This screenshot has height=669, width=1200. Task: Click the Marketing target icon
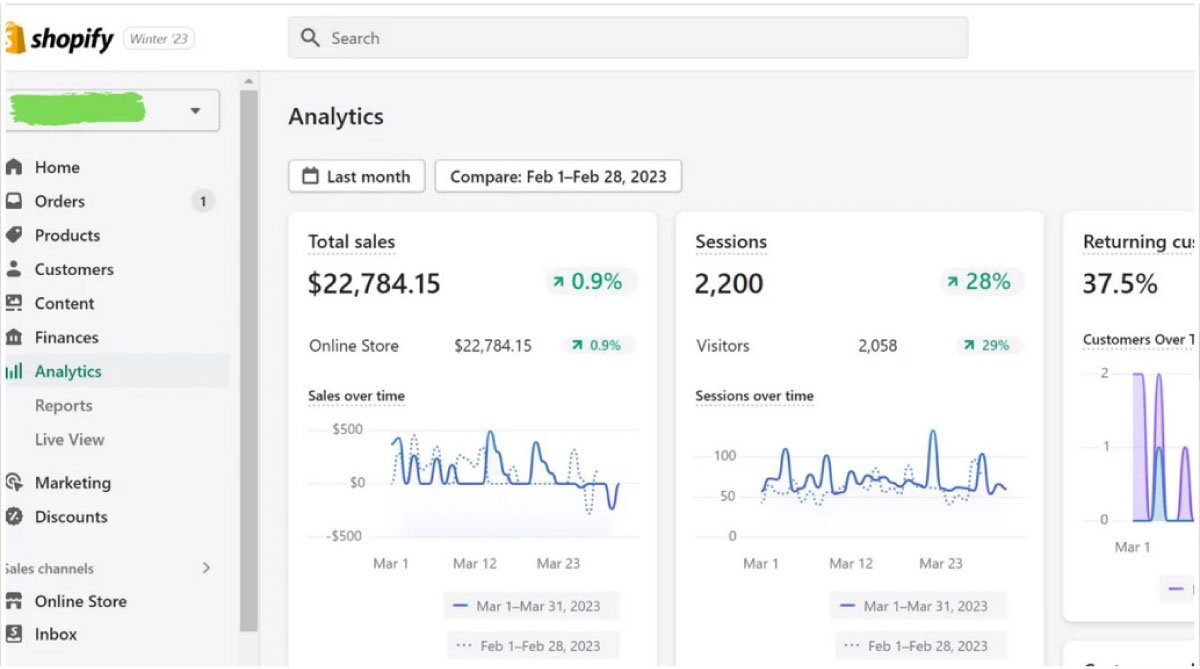(14, 482)
